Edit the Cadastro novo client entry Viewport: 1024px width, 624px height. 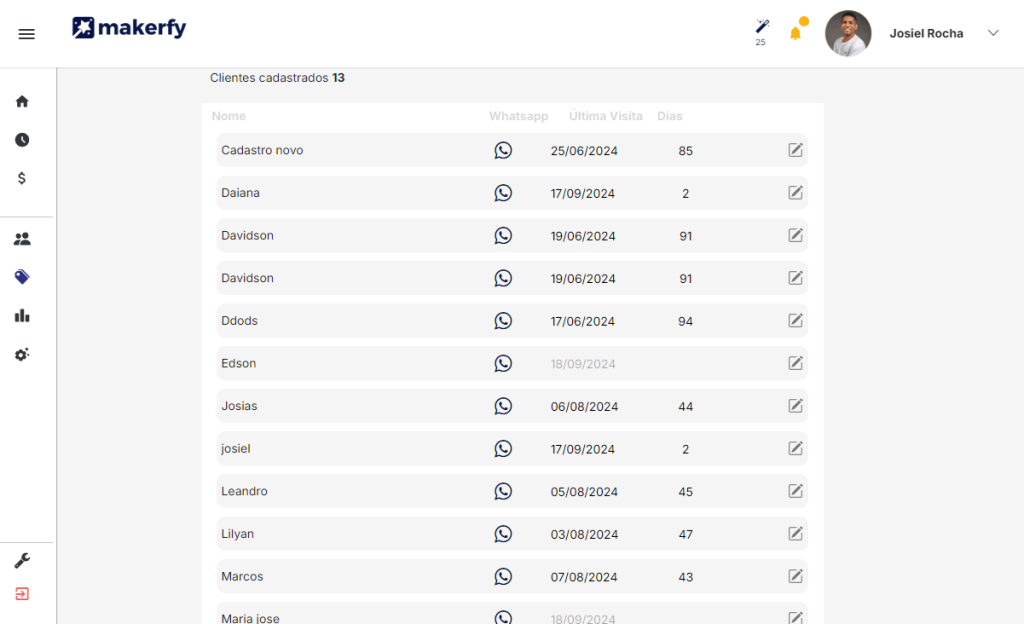(x=795, y=150)
